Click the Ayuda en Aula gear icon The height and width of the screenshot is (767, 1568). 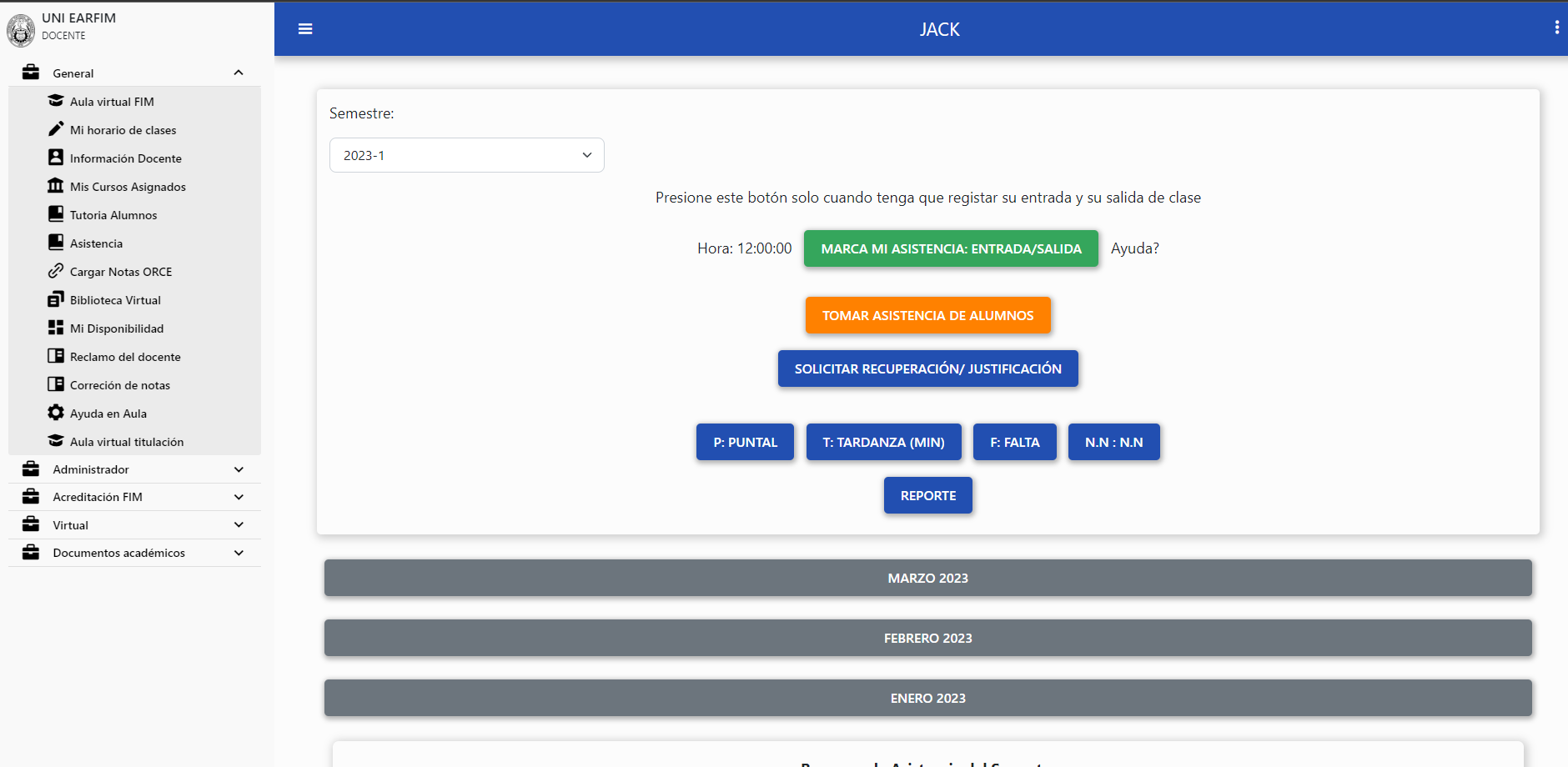click(x=56, y=413)
